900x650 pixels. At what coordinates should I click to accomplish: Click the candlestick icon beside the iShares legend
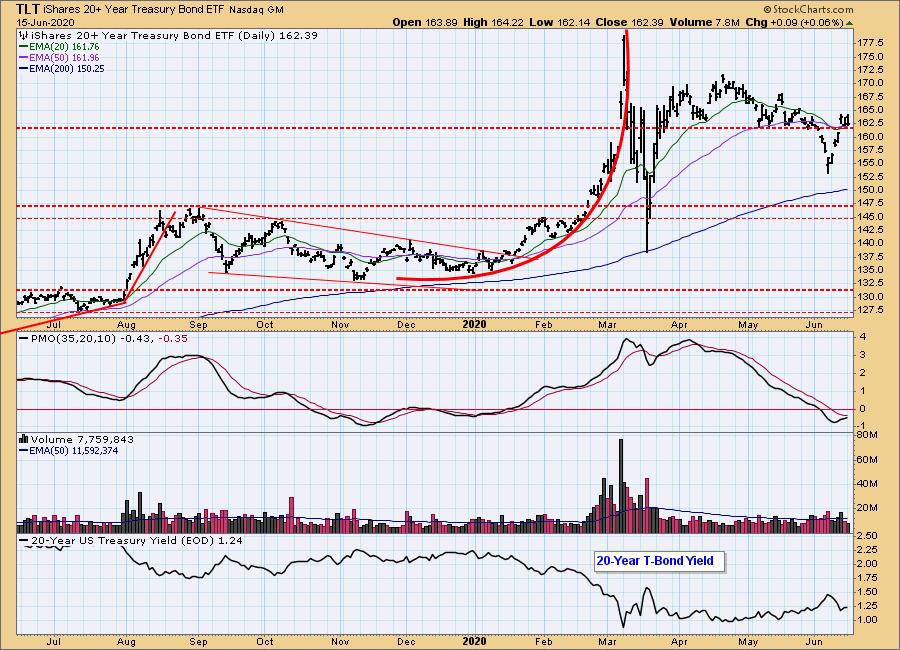[25, 35]
